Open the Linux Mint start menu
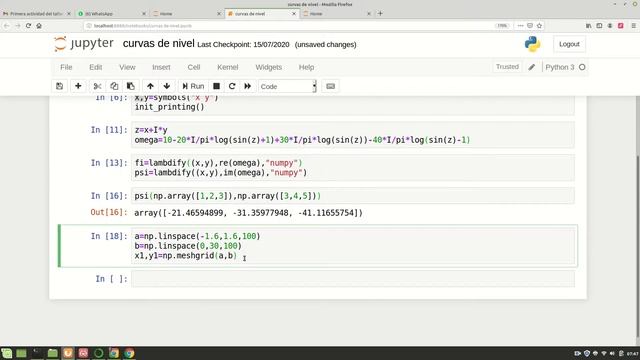640x360 pixels. tap(7, 353)
